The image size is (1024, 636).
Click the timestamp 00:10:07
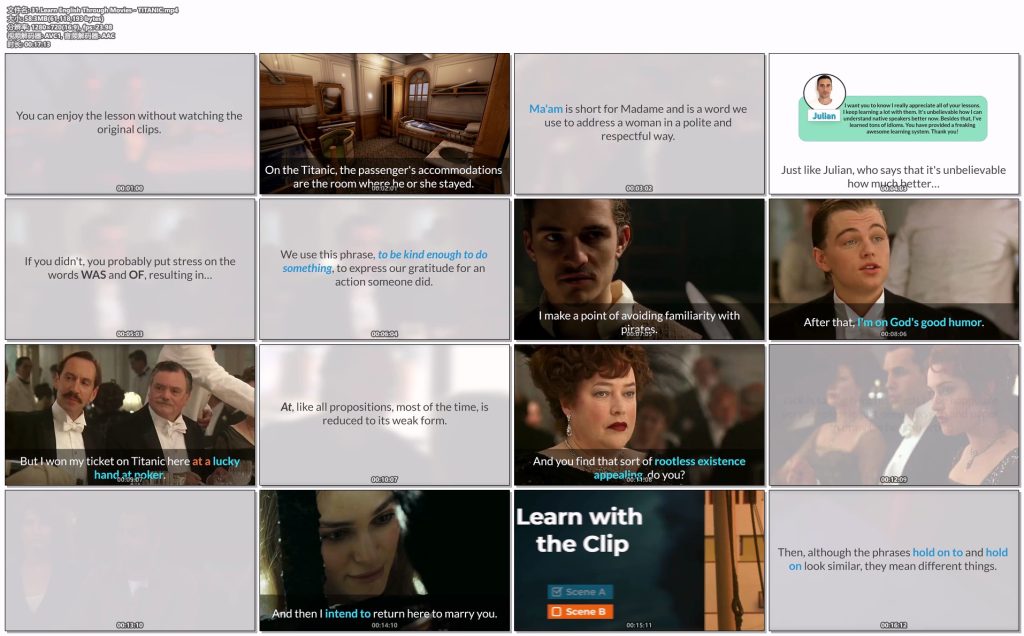pos(385,479)
